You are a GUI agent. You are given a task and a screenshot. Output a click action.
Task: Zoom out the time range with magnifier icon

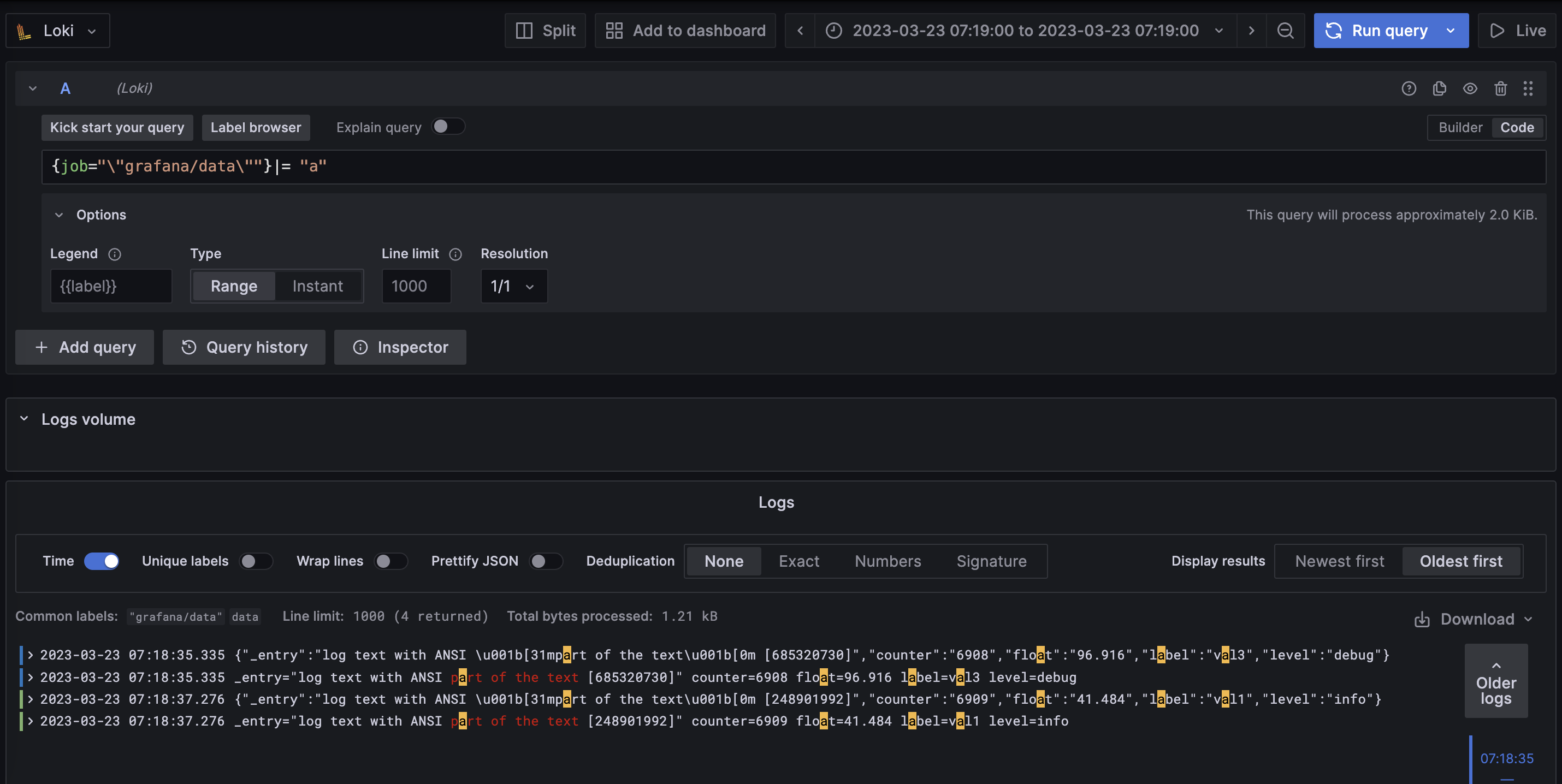pyautogui.click(x=1286, y=31)
